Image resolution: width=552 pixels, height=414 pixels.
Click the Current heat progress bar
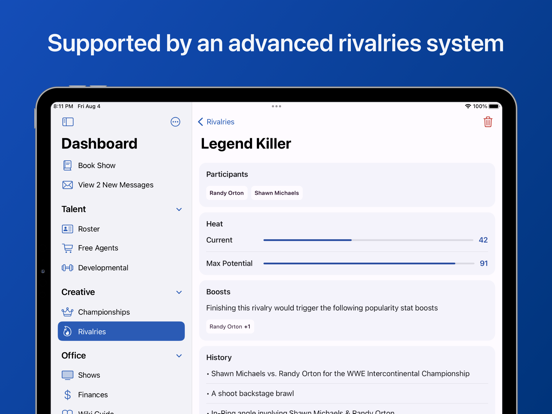click(x=368, y=240)
